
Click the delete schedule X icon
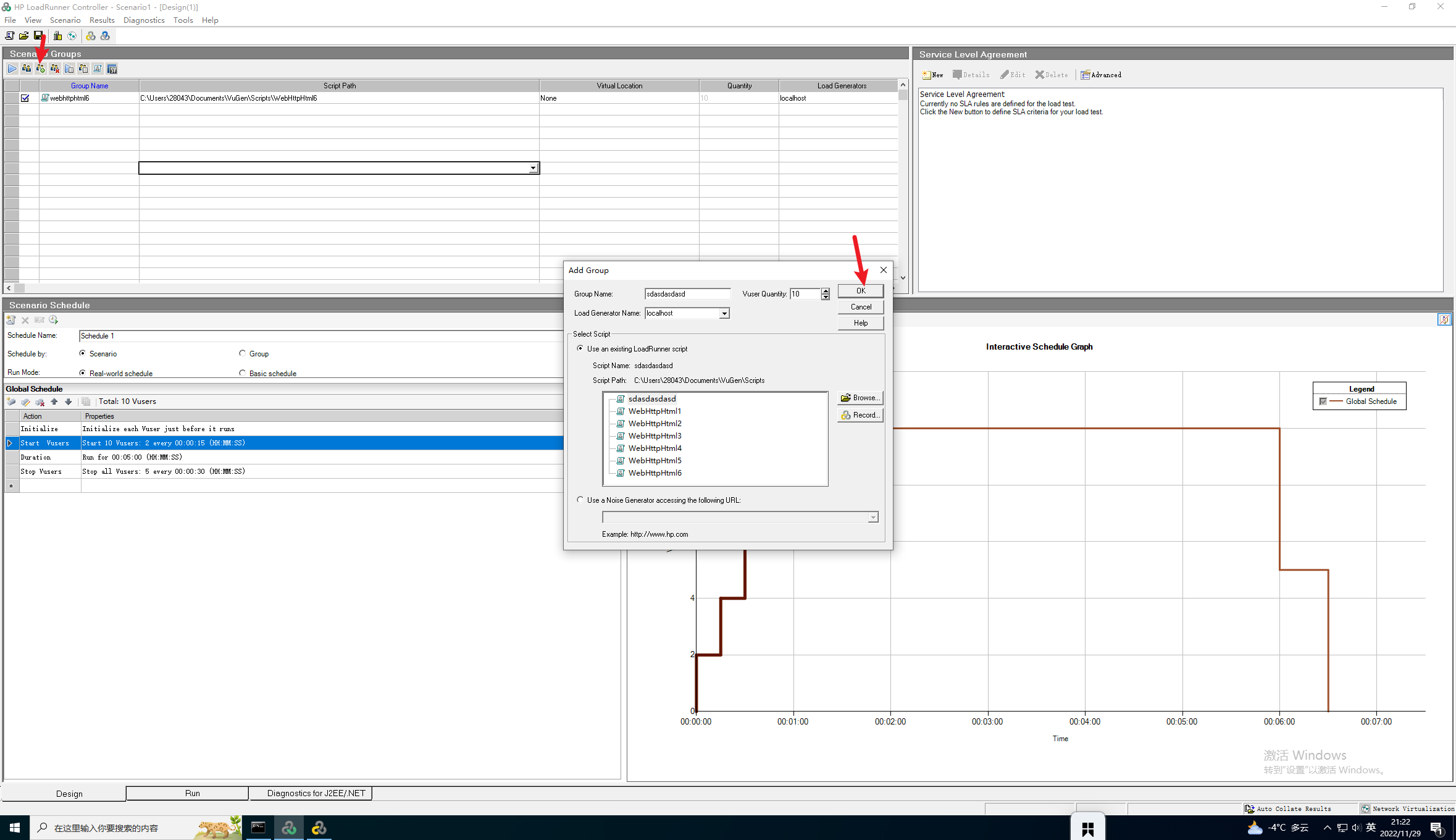click(x=25, y=320)
